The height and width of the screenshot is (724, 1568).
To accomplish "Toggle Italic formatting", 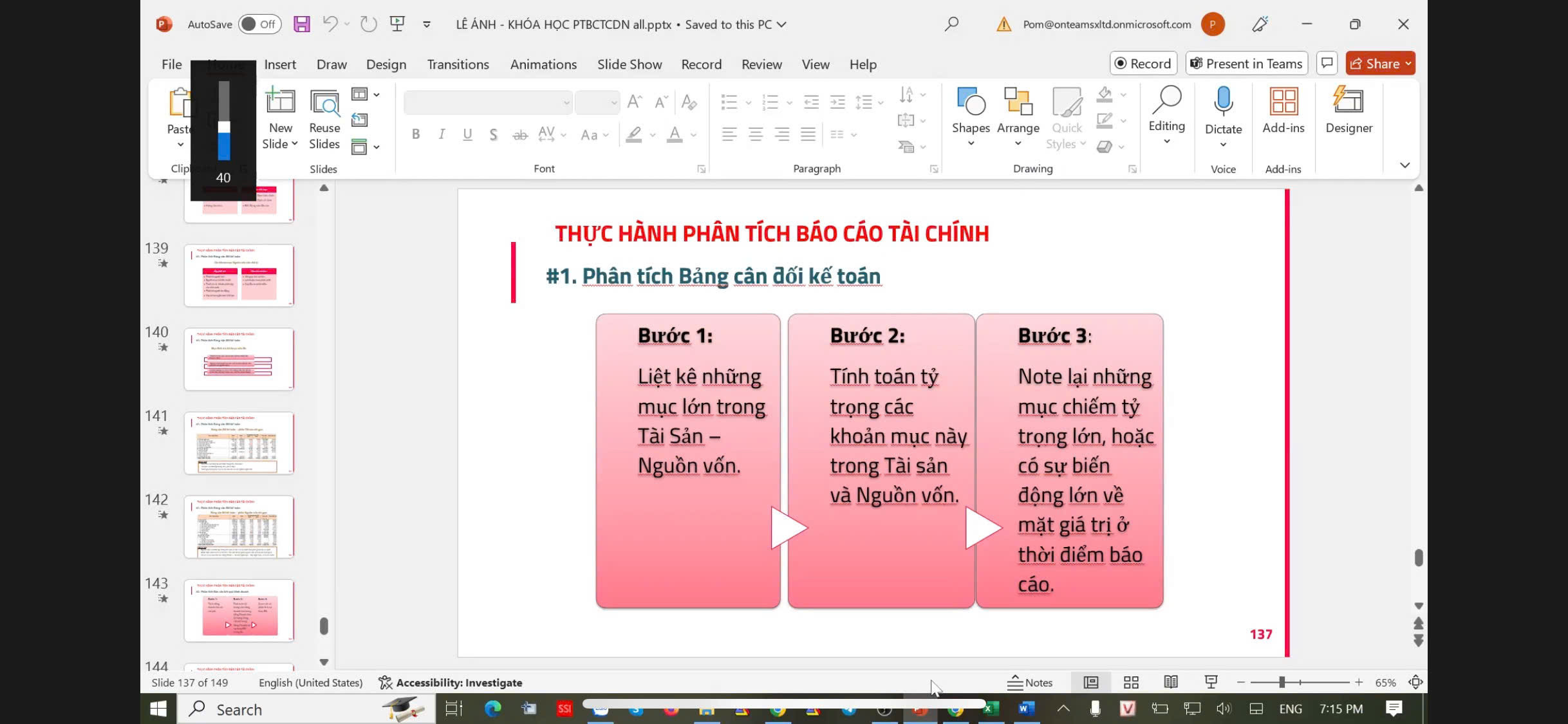I will click(442, 135).
